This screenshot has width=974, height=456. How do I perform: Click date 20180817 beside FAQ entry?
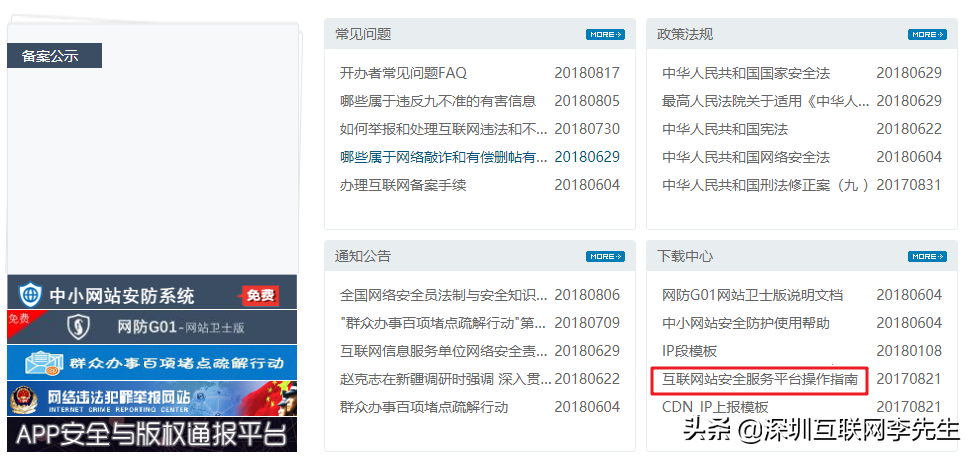click(x=587, y=73)
